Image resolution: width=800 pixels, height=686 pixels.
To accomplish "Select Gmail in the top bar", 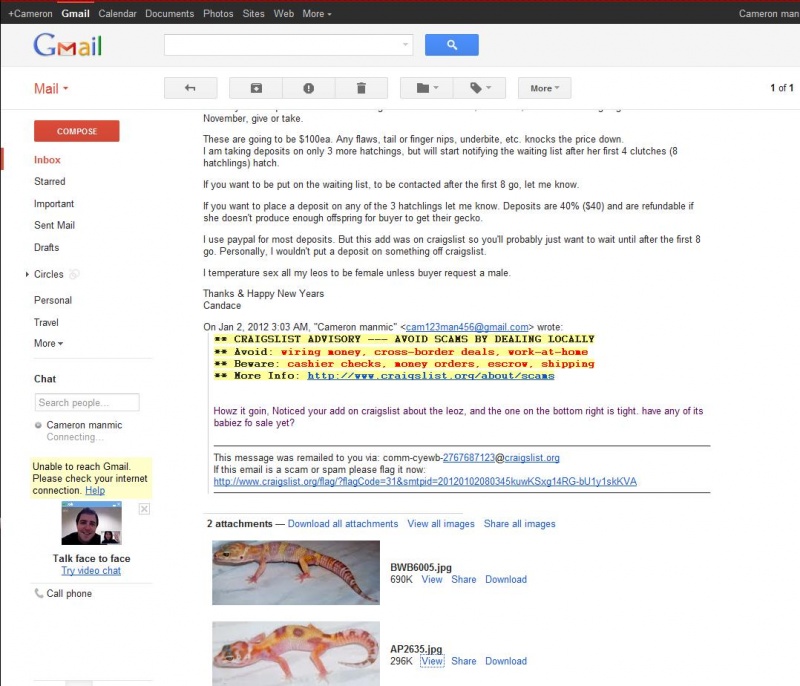I will (x=76, y=14).
